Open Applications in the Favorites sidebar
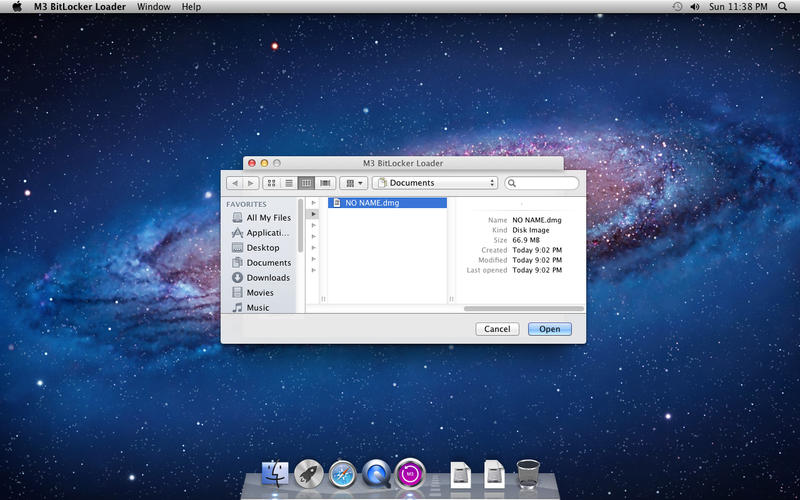The height and width of the screenshot is (500, 800). pyautogui.click(x=261, y=233)
